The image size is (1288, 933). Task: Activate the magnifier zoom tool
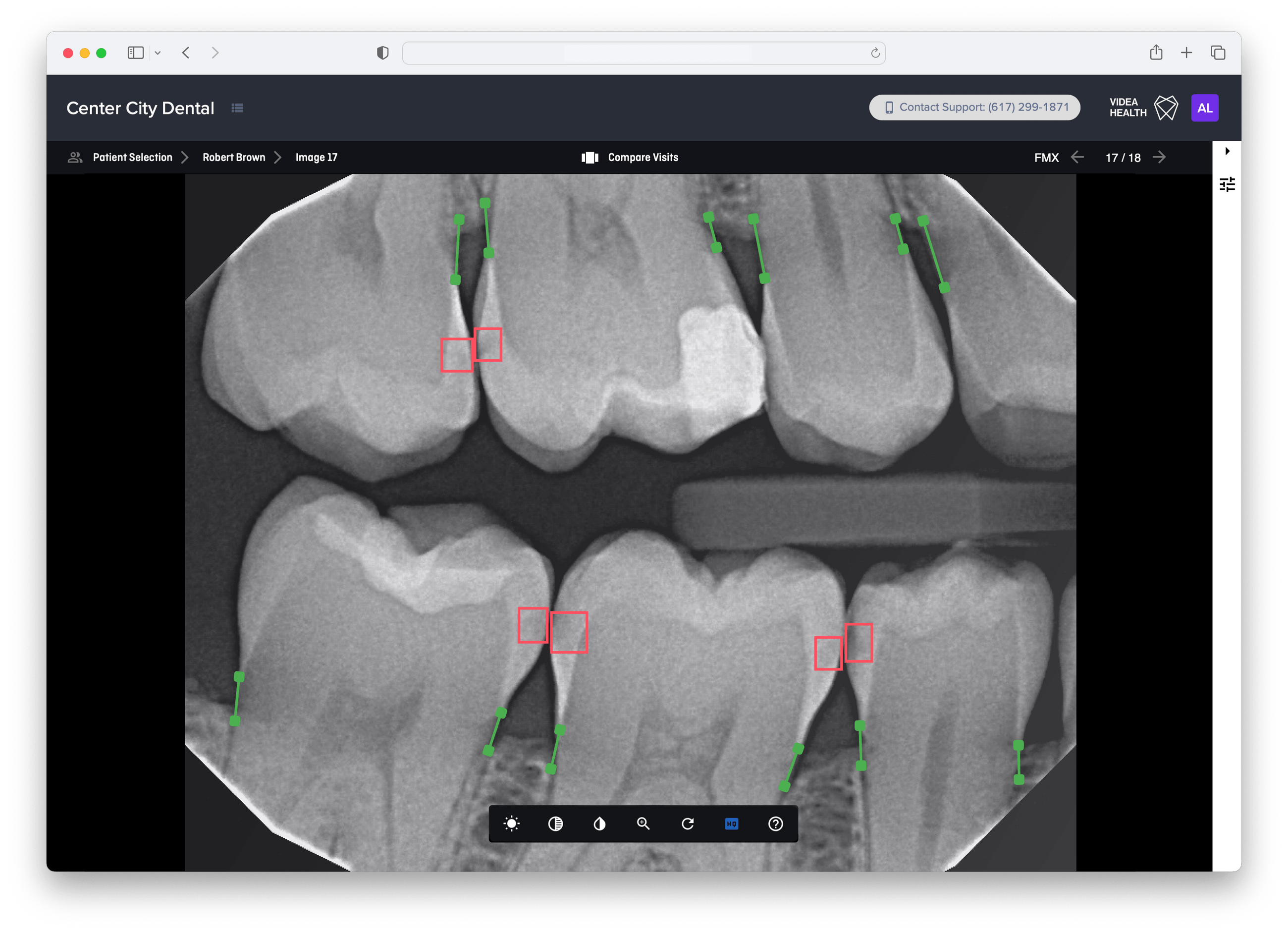(643, 823)
